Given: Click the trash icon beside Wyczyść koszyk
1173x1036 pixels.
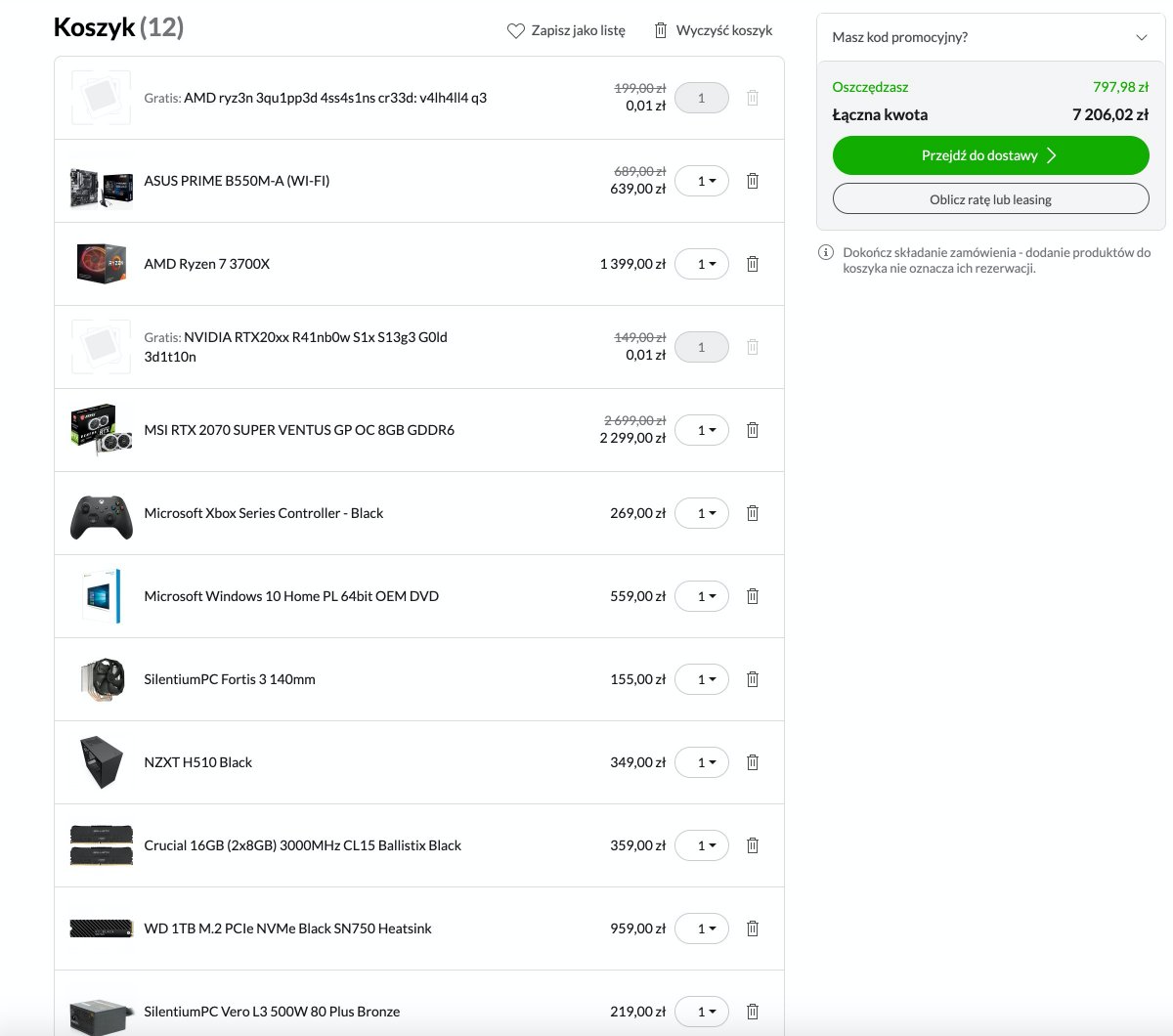Looking at the screenshot, I should pyautogui.click(x=661, y=30).
